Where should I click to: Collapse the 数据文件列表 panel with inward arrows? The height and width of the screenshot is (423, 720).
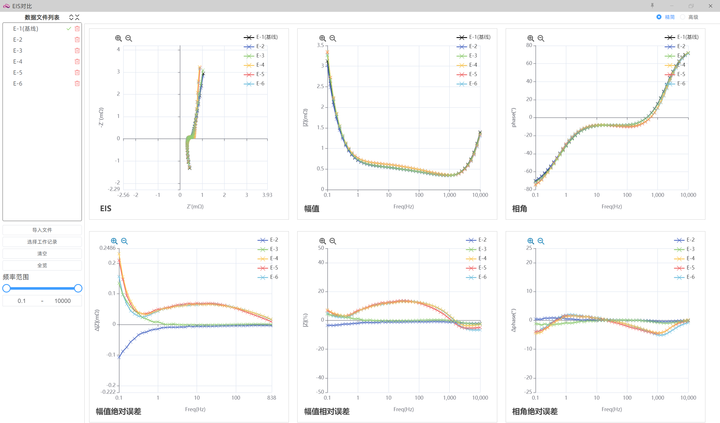(77, 17)
